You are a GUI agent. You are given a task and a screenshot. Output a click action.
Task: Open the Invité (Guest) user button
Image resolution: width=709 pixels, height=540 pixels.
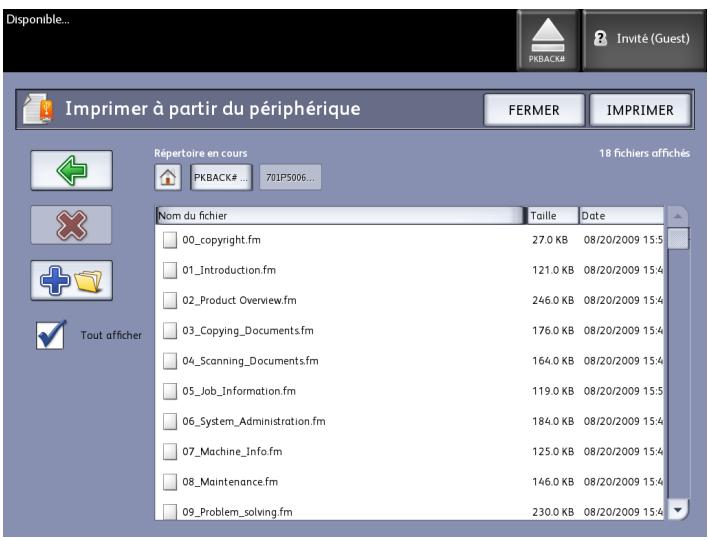[x=644, y=41]
